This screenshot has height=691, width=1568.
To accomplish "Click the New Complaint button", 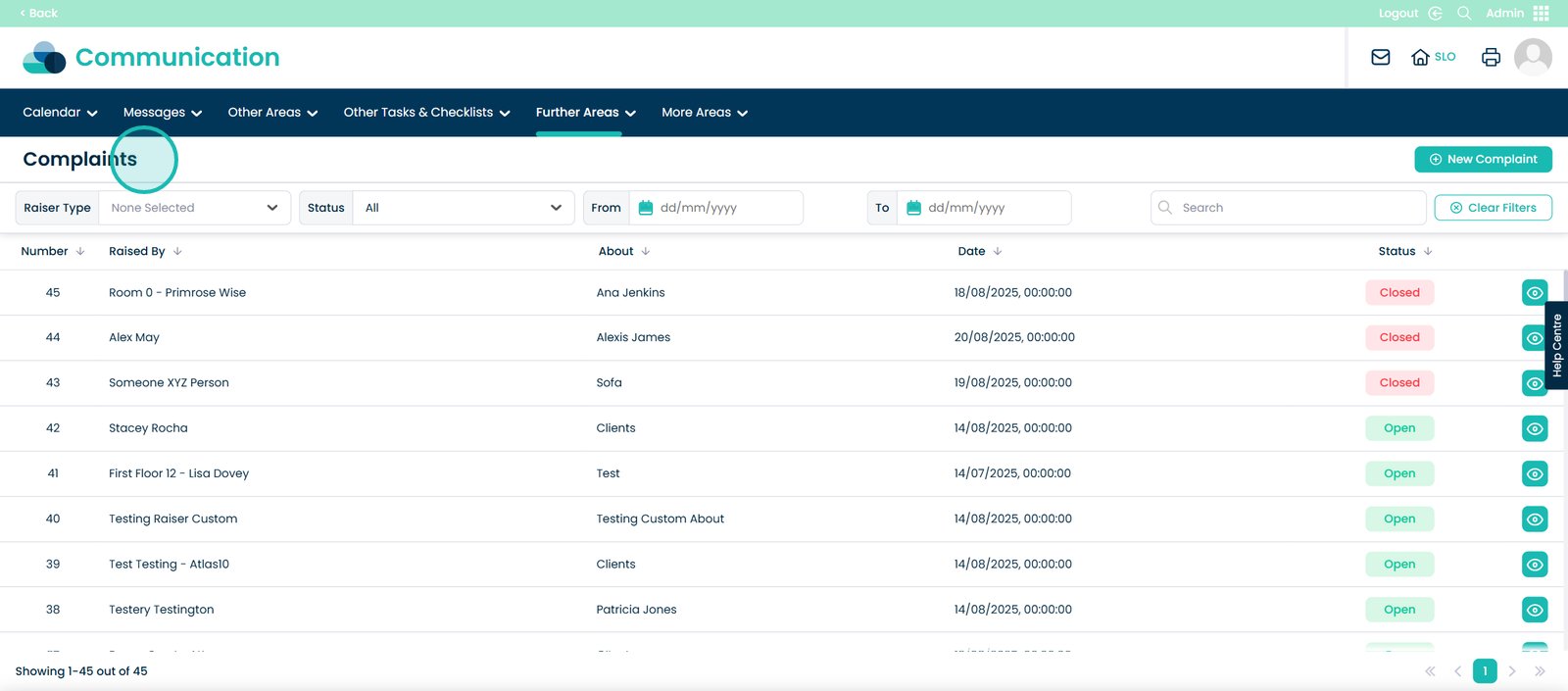I will pyautogui.click(x=1483, y=159).
